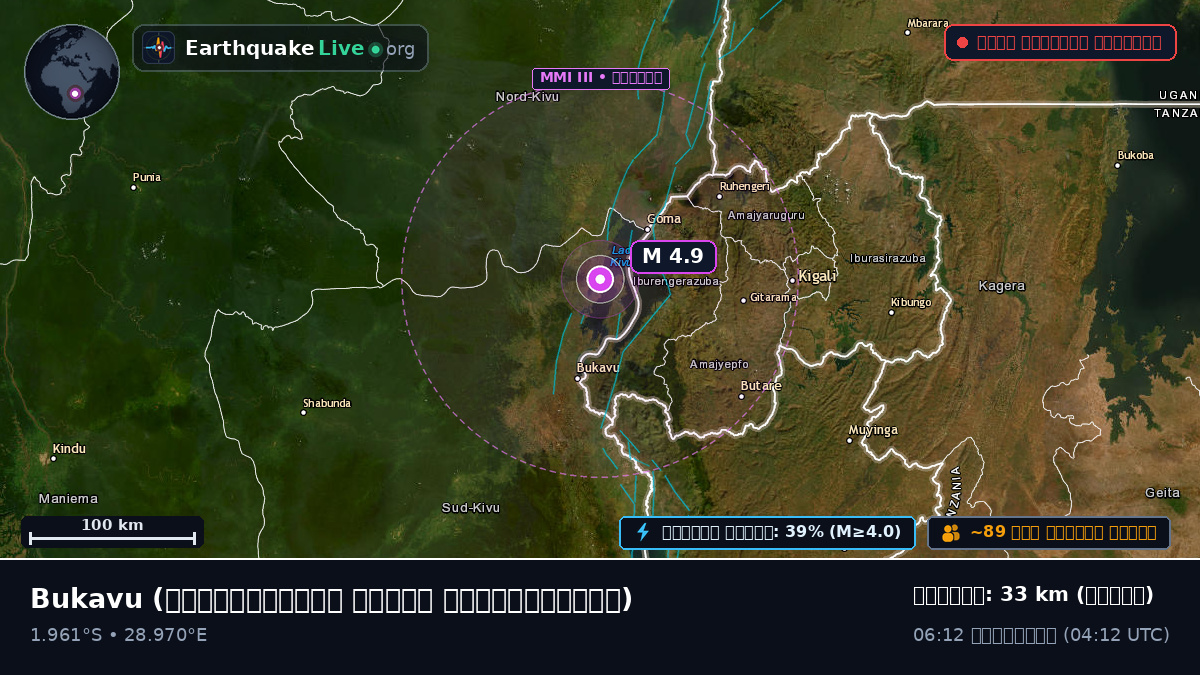The height and width of the screenshot is (675, 1200).
Task: Click the 100 km scale bar
Action: (112, 532)
